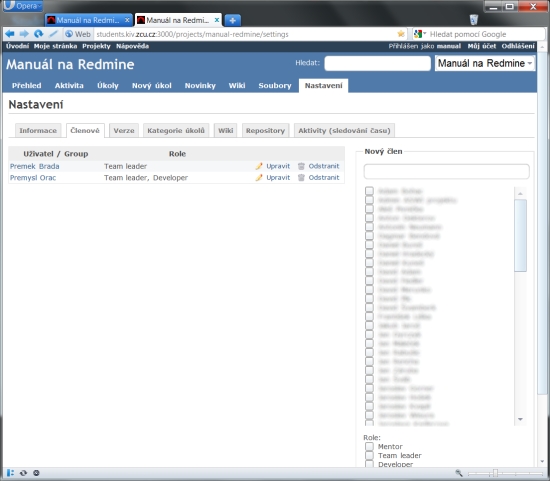
Task: Check the Developer role checkbox
Action: (x=369, y=464)
